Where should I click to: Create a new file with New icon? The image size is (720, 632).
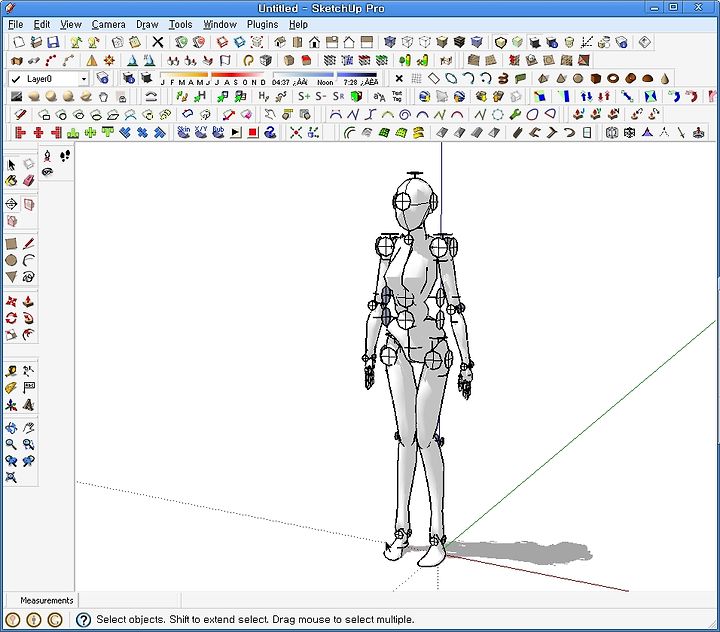pyautogui.click(x=19, y=42)
